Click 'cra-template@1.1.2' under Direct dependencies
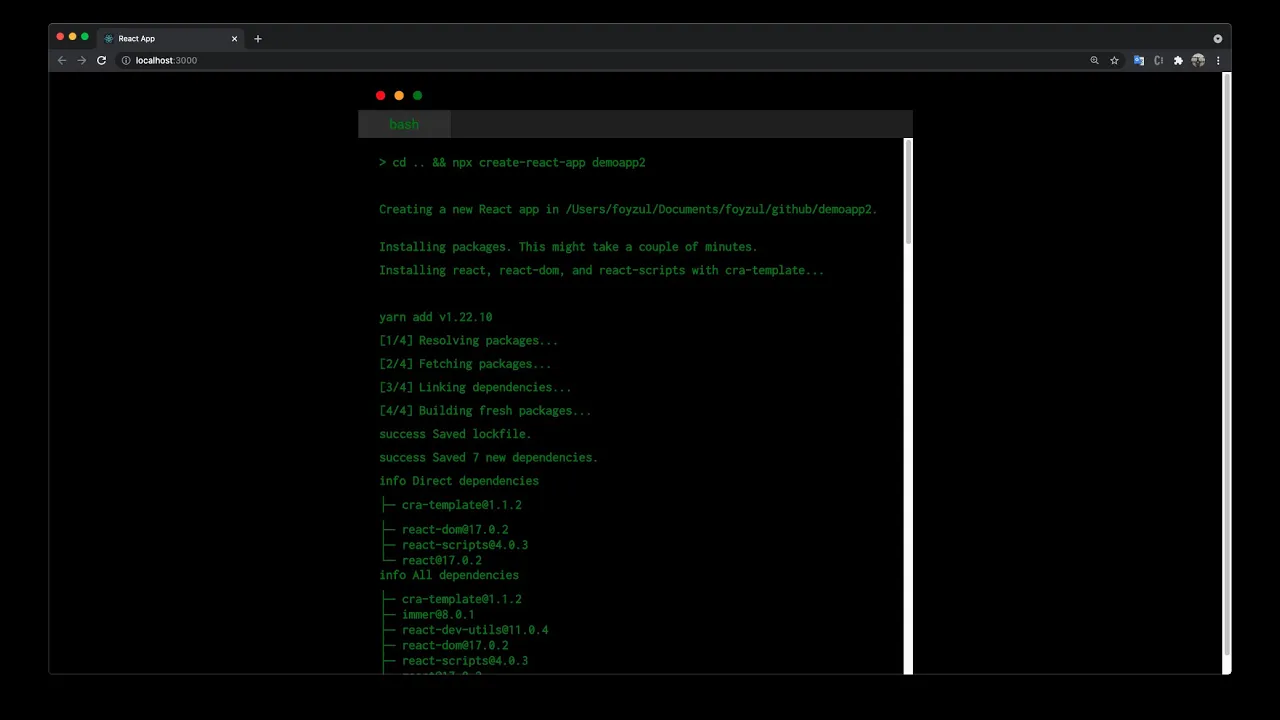 (x=462, y=505)
